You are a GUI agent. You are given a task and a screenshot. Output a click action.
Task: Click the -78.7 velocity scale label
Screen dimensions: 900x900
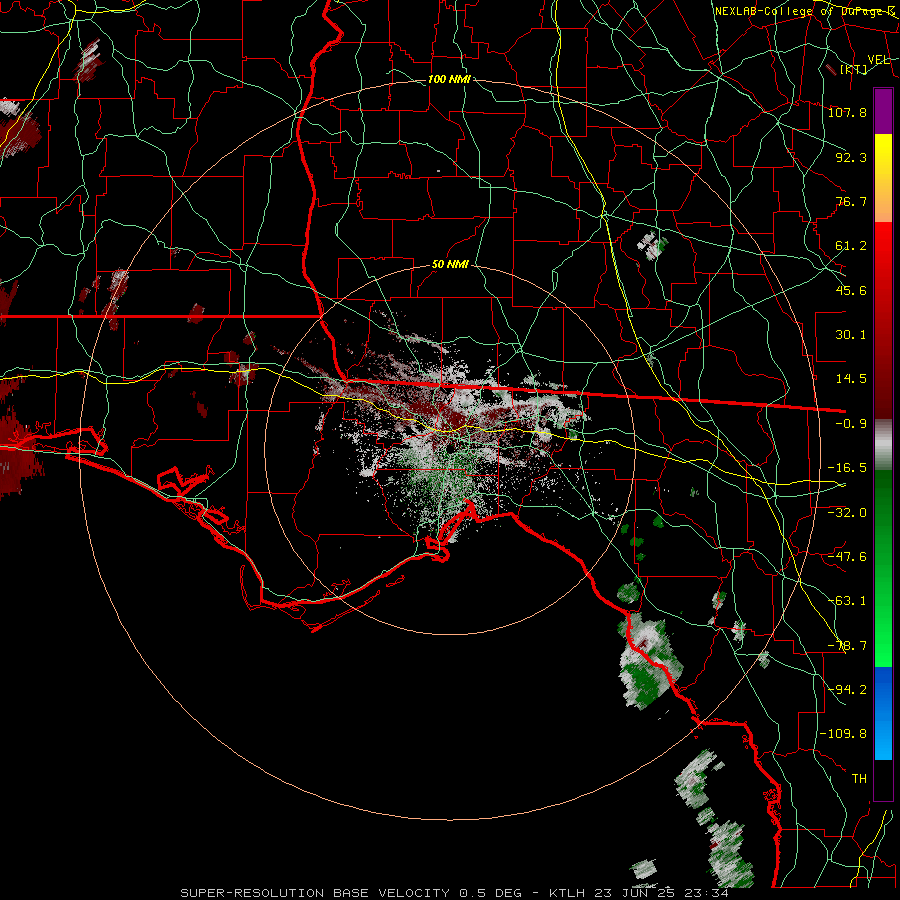click(847, 646)
